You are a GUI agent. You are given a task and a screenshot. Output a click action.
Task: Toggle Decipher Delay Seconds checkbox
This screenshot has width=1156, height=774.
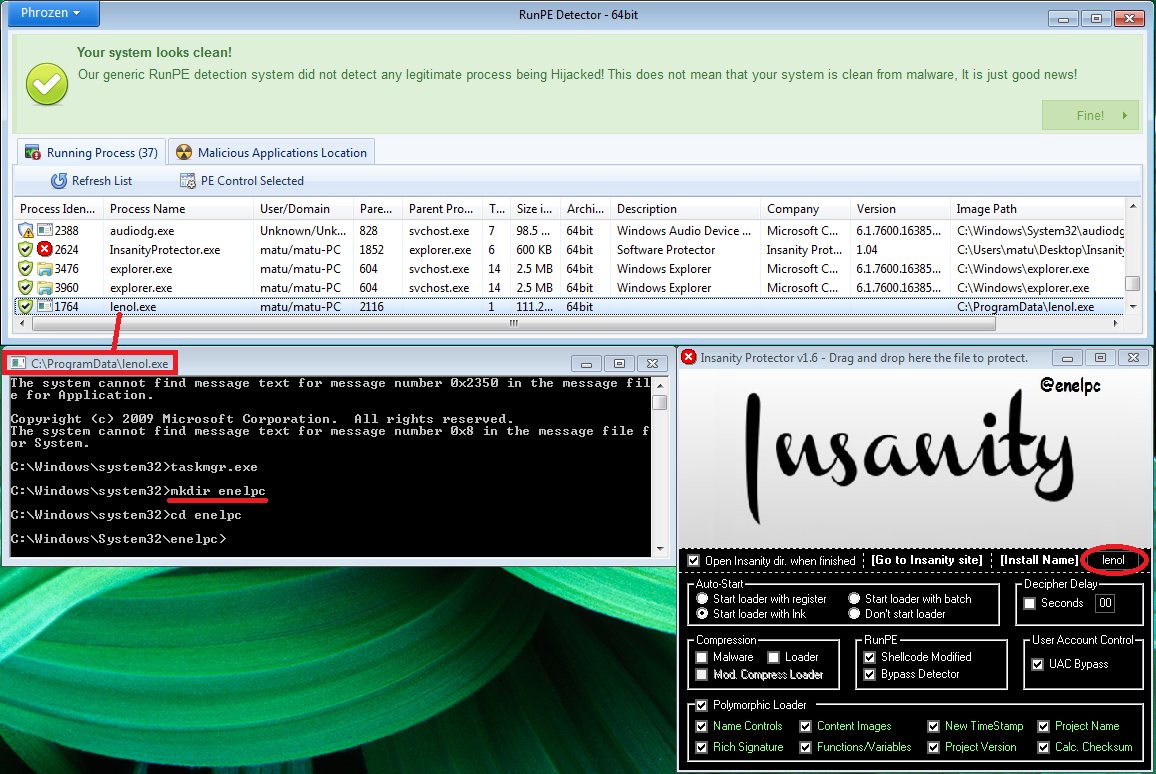(x=1029, y=603)
